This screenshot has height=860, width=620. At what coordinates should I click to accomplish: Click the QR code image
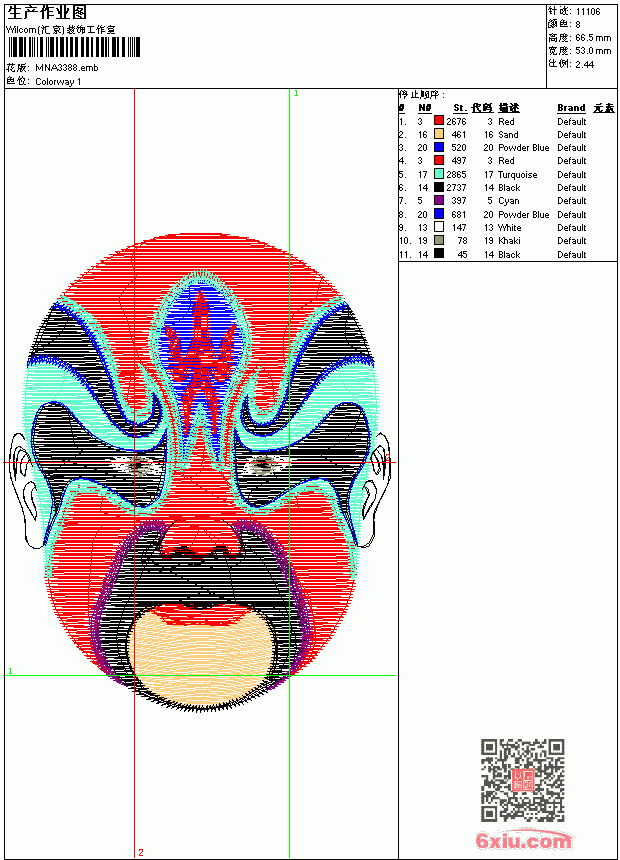coord(523,780)
